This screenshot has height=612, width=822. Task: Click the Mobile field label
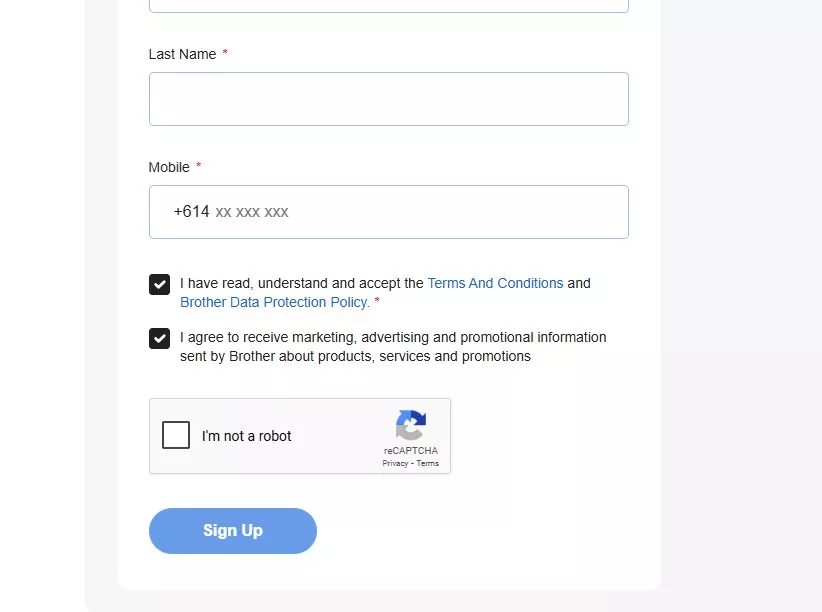coord(169,167)
